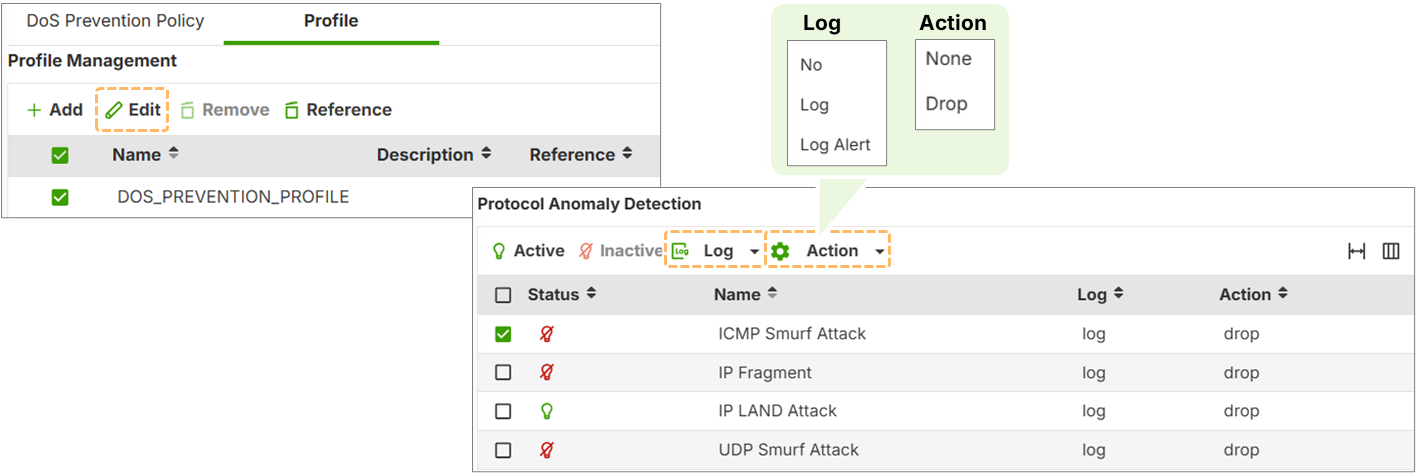
Task: Choose Drop in the Action menu
Action: [946, 104]
